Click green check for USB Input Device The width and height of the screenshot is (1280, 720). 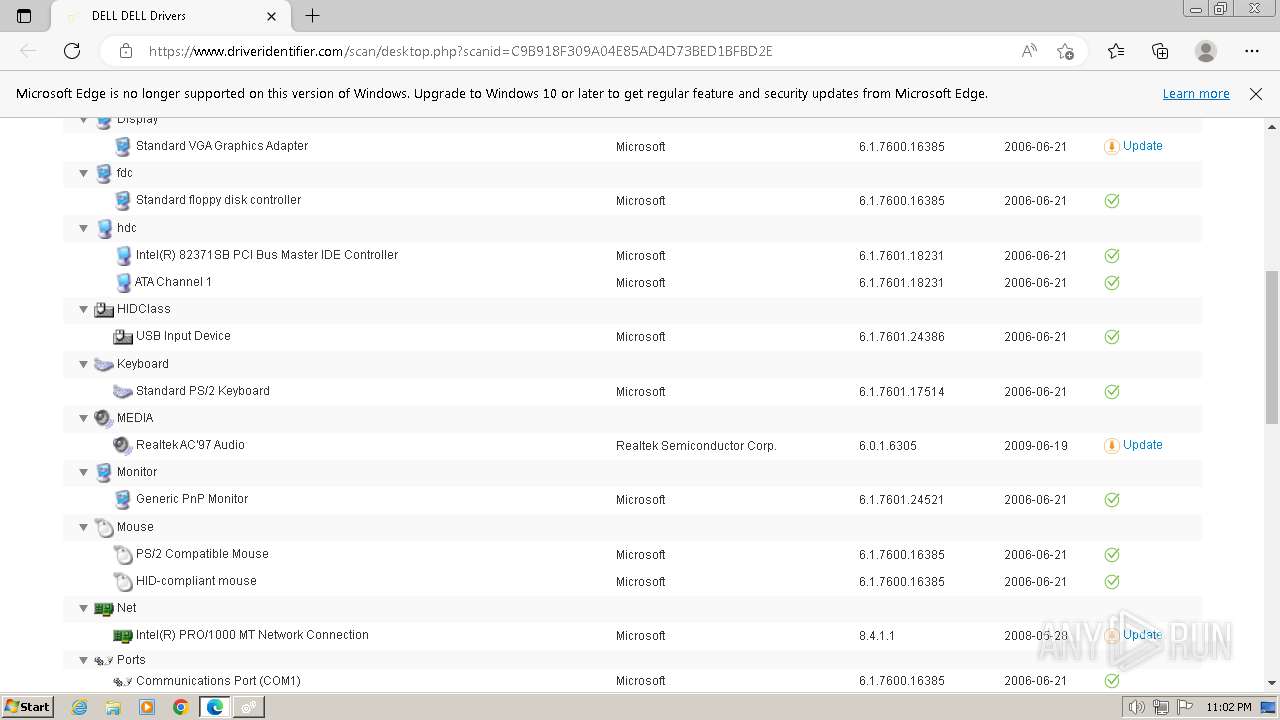point(1111,337)
